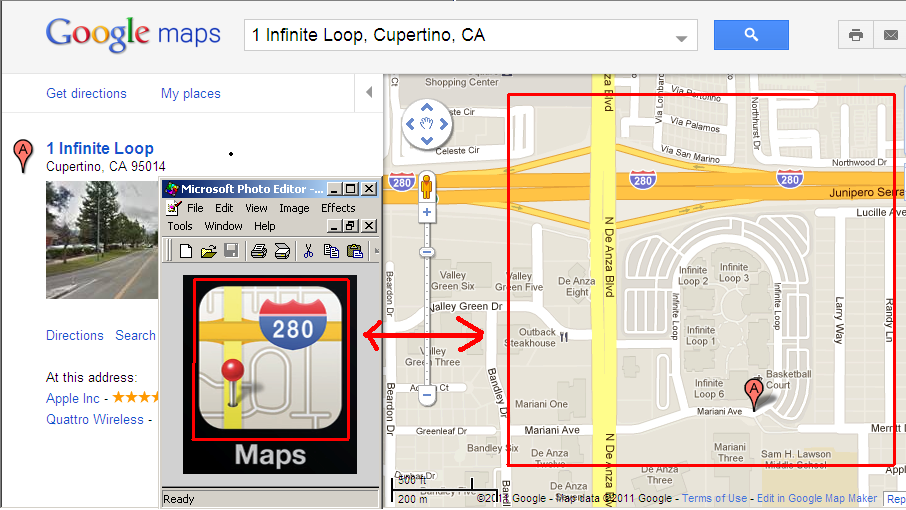Open the Help menu in Photo Editor
Screen dimensions: 906x510
pyautogui.click(x=265, y=226)
